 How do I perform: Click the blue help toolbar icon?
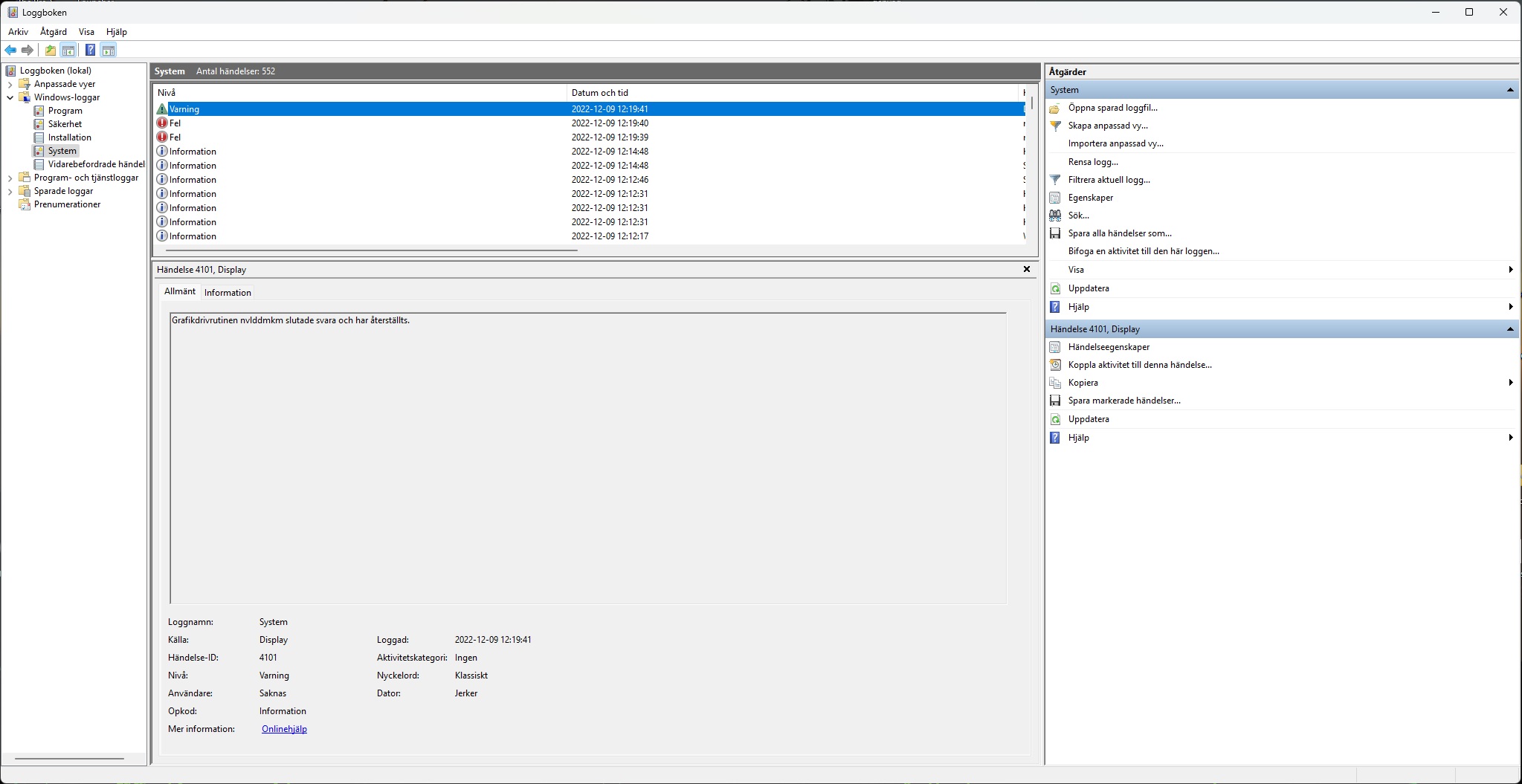pos(90,50)
